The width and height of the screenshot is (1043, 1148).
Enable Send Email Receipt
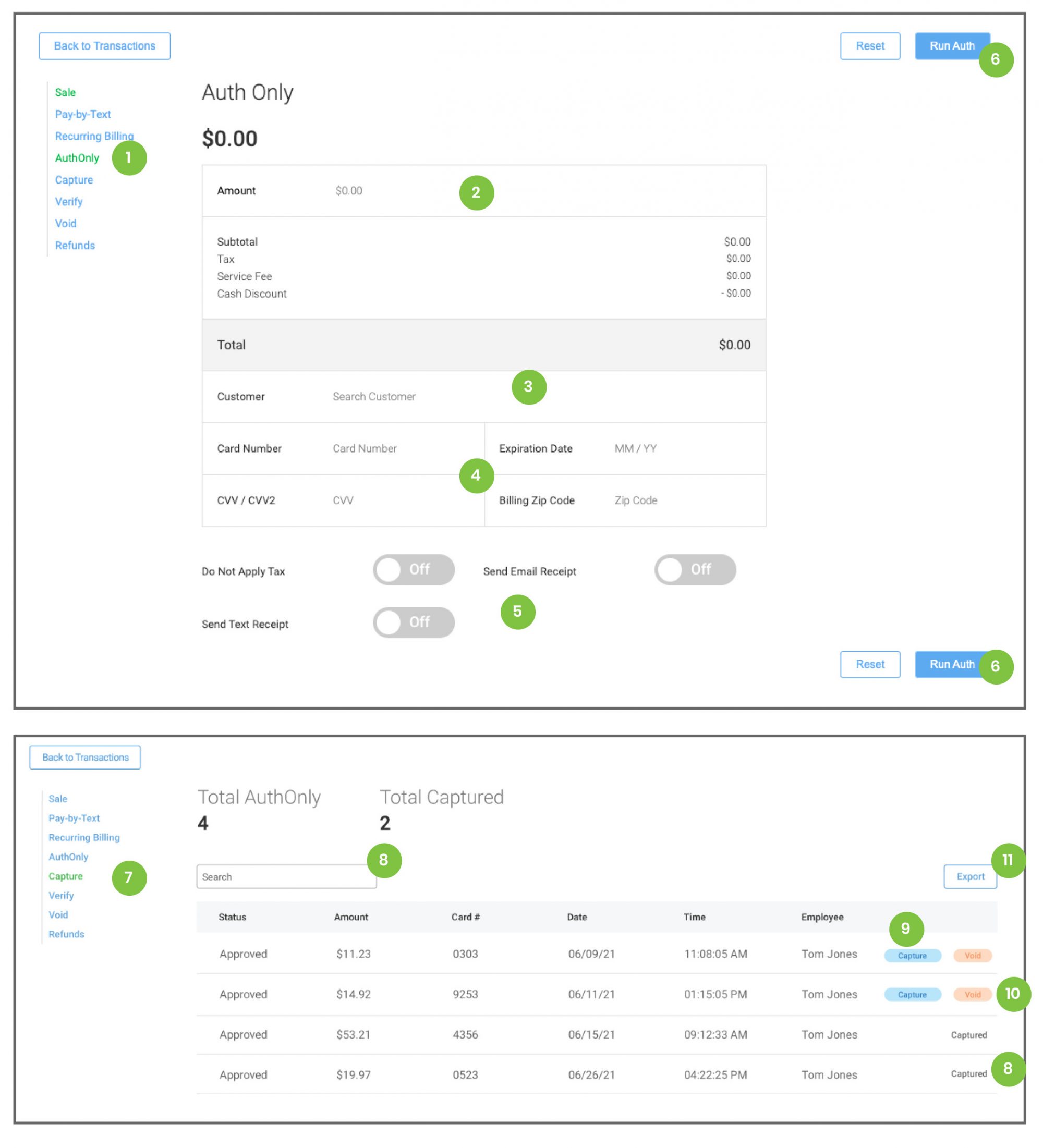696,569
